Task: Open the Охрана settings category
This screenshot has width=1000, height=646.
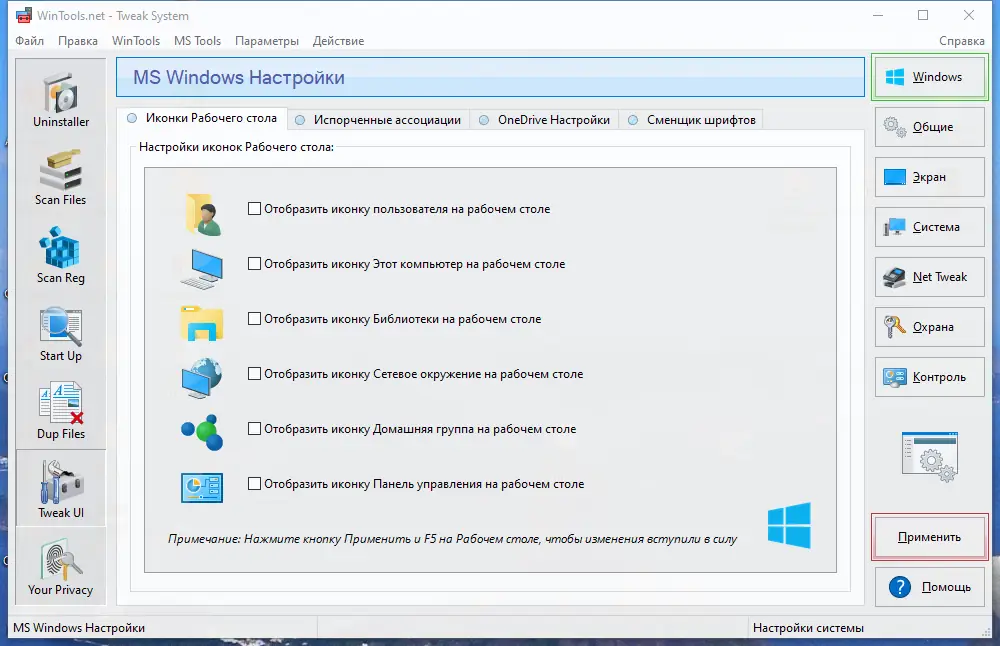Action: pos(929,327)
